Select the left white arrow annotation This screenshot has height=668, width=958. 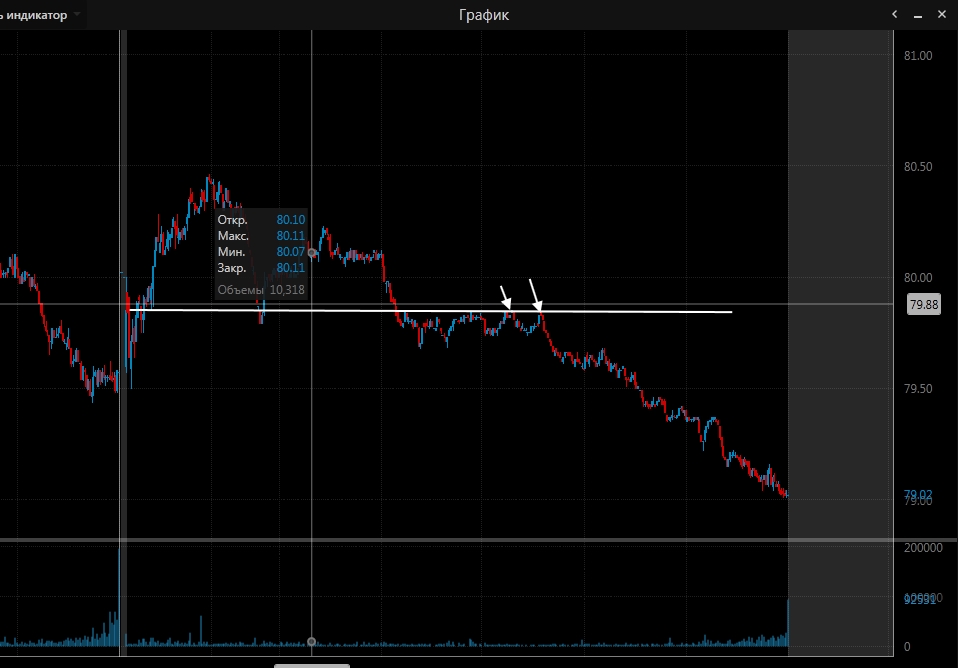point(506,297)
